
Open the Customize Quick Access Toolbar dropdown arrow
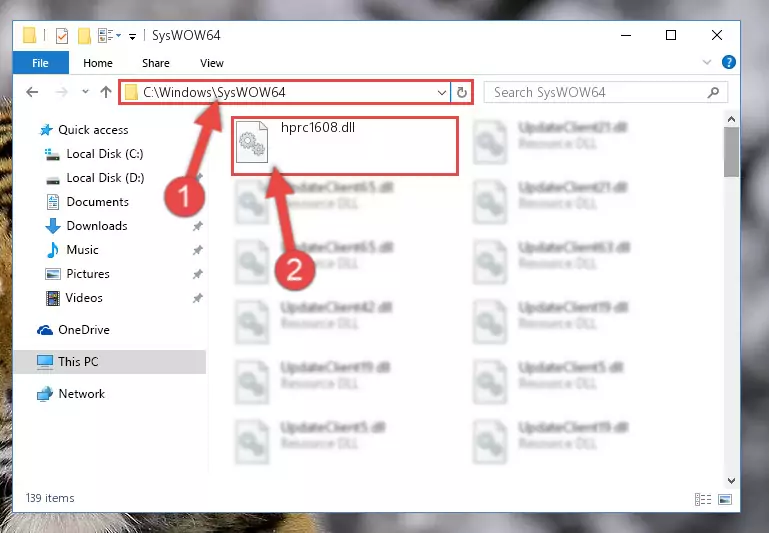132,36
